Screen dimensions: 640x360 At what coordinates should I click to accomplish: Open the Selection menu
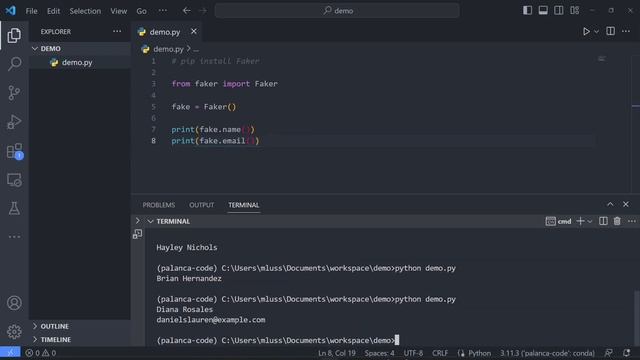click(x=85, y=11)
